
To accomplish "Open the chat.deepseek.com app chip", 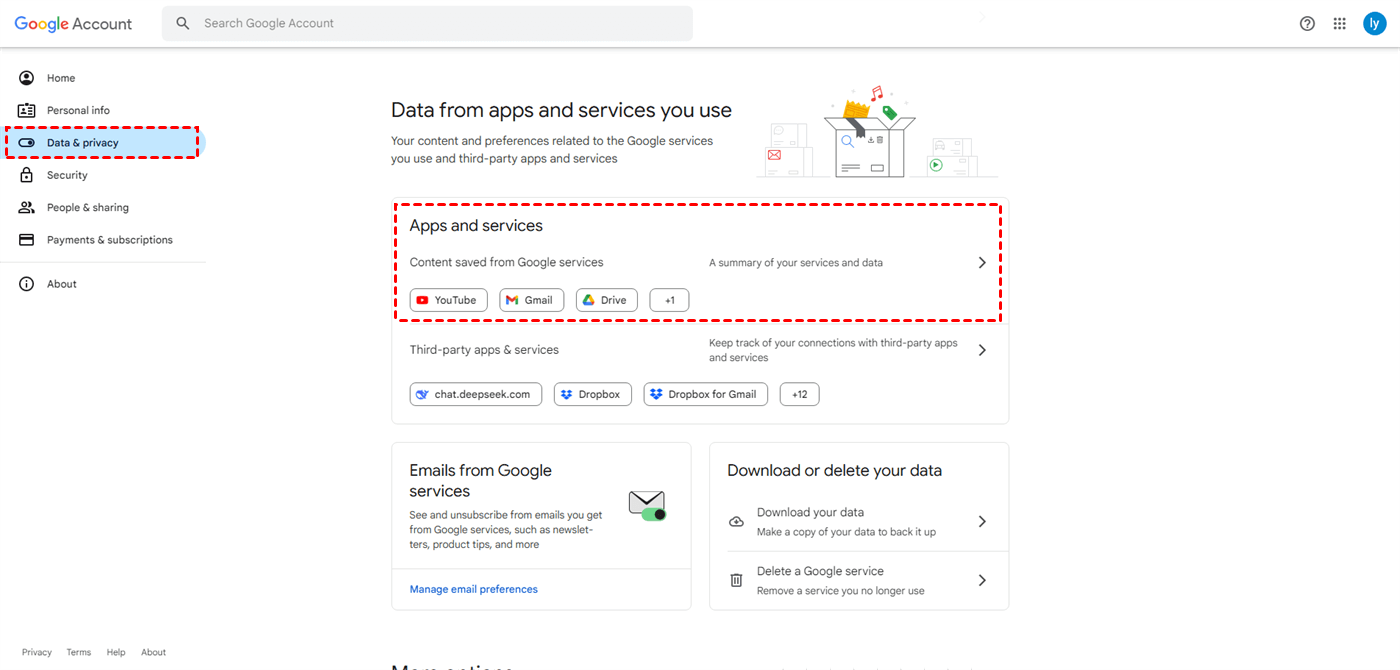I will pyautogui.click(x=476, y=394).
